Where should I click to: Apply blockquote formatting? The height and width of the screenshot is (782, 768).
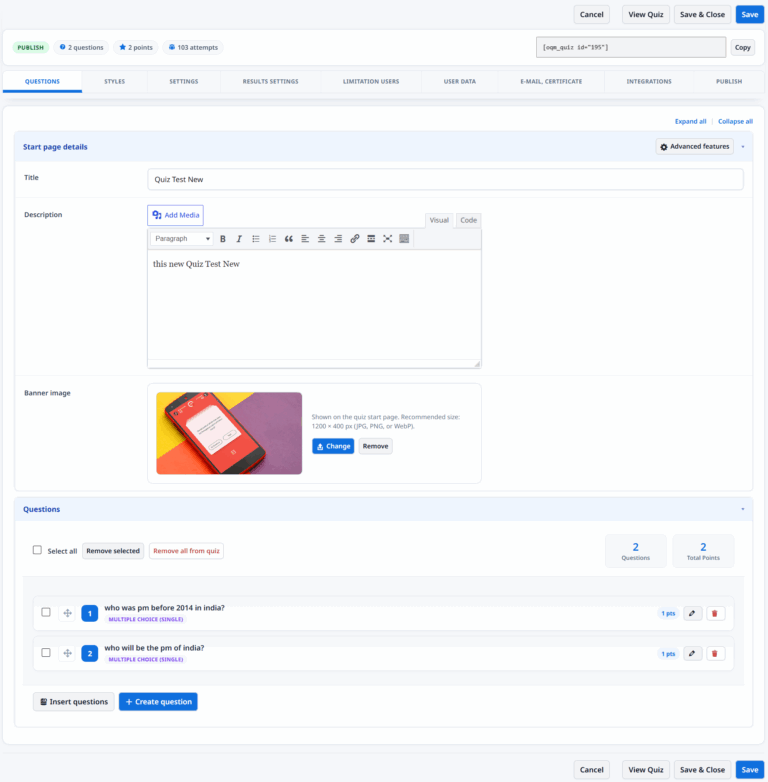click(x=289, y=239)
